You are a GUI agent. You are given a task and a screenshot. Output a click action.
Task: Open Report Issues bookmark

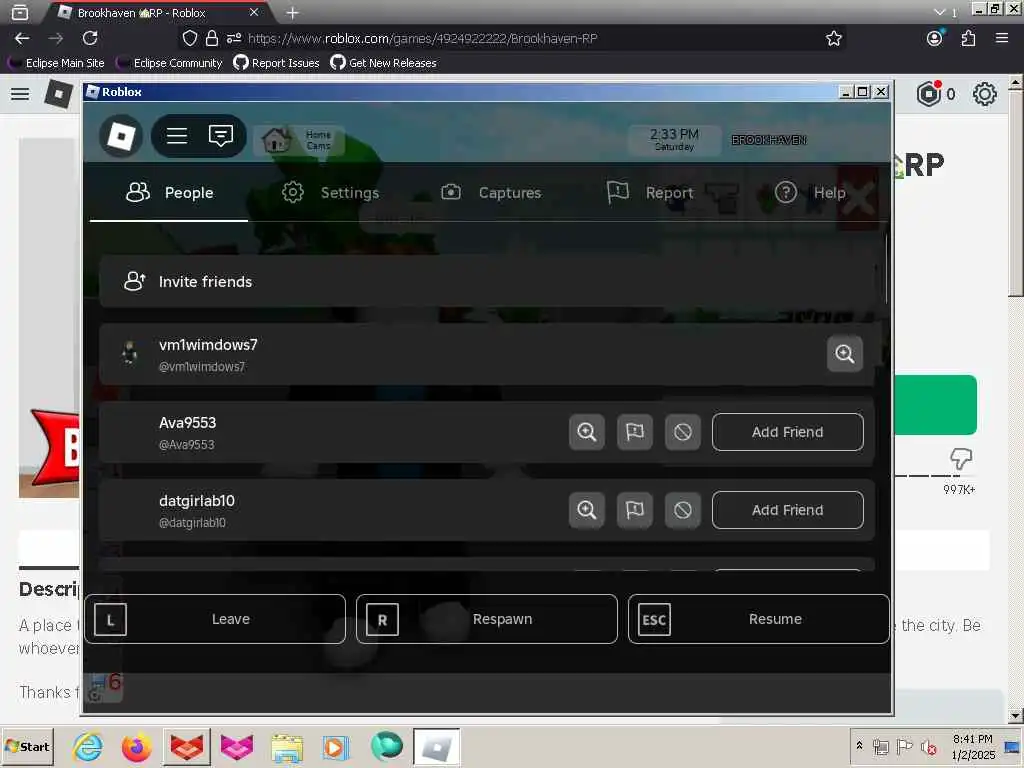pyautogui.click(x=277, y=63)
